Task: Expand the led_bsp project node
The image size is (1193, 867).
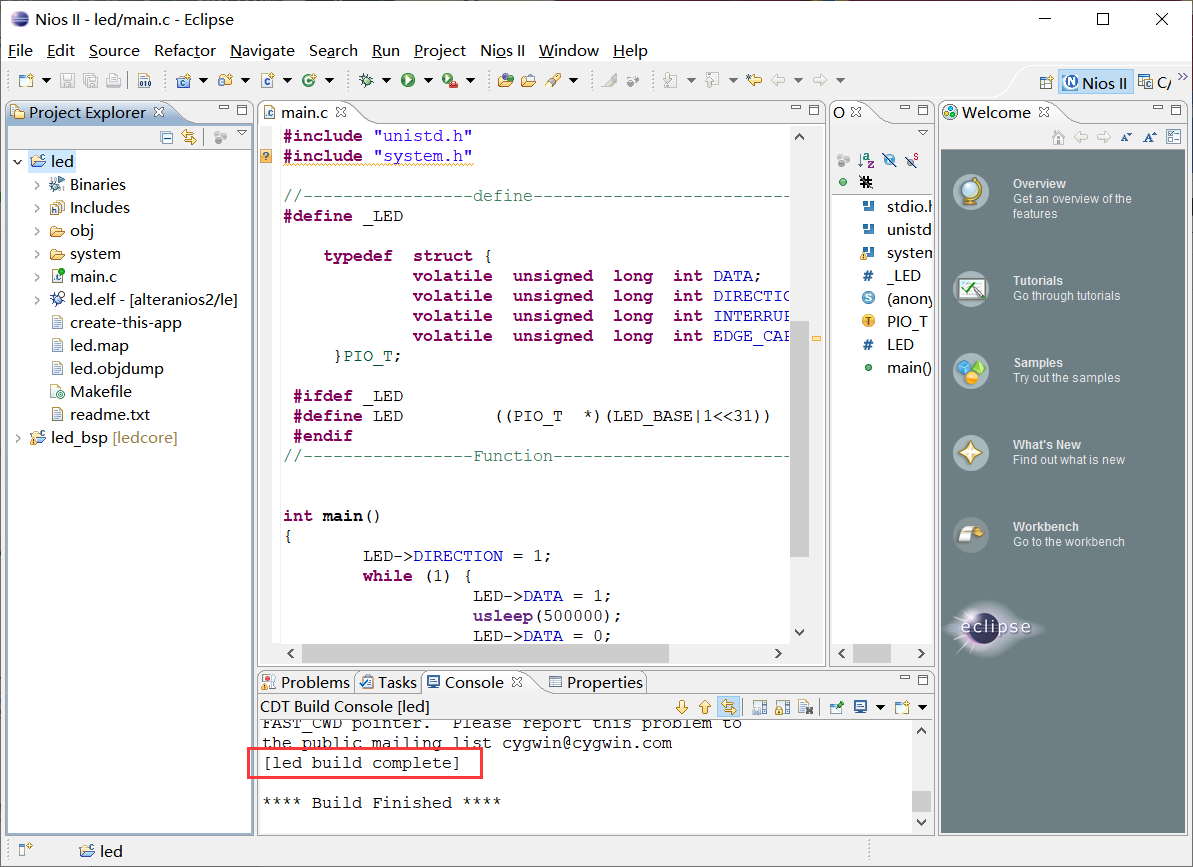Action: 18,438
